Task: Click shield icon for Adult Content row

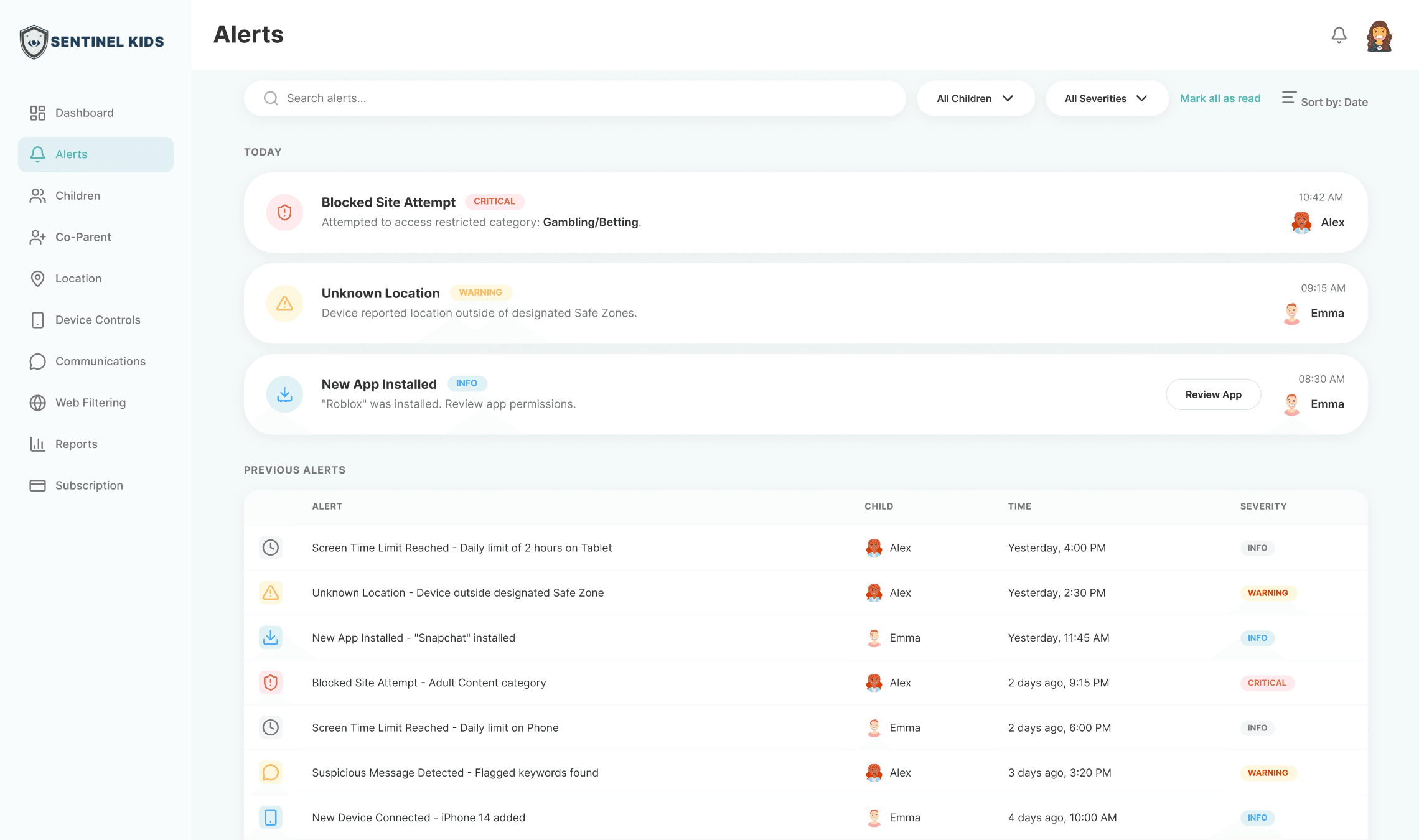Action: tap(271, 683)
